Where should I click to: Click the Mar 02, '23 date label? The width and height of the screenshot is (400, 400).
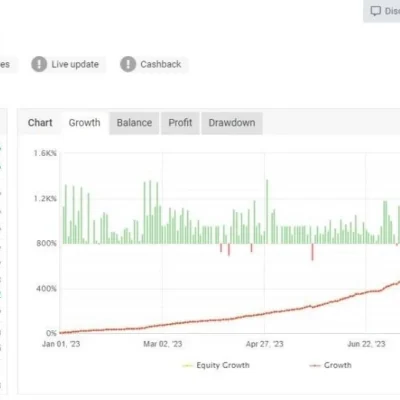(163, 344)
